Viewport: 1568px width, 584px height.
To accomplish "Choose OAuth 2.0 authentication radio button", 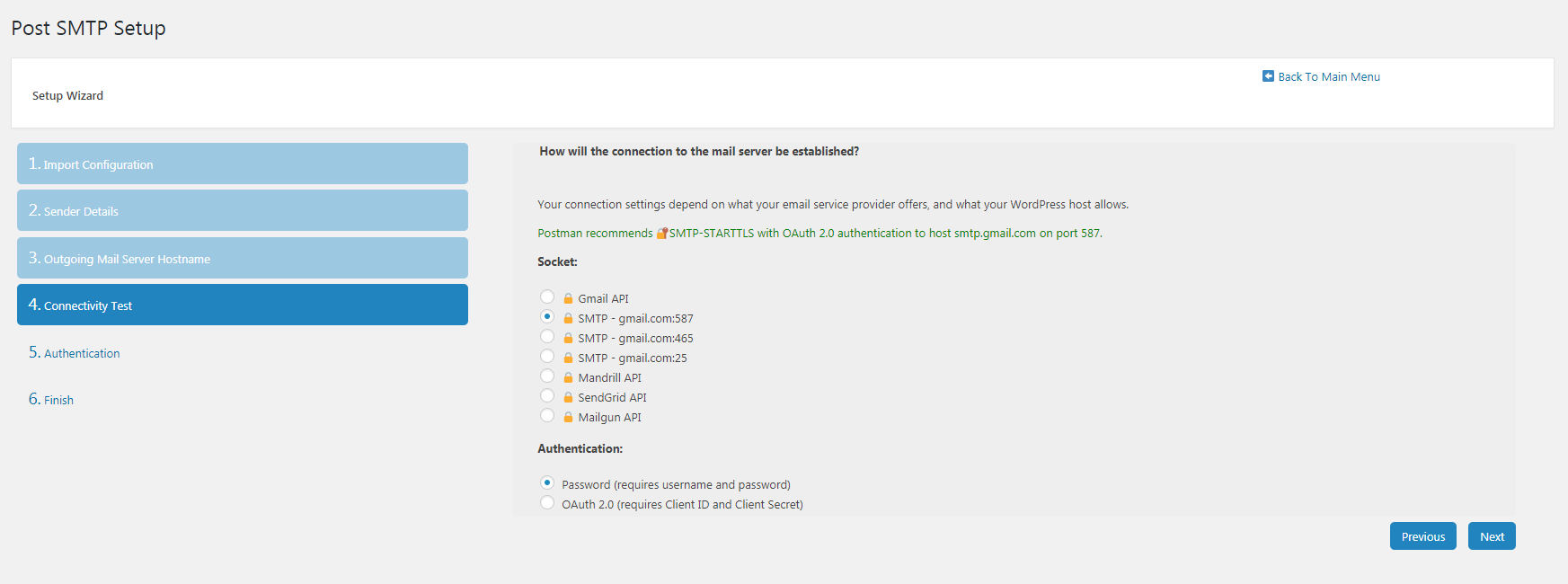I will tap(547, 502).
